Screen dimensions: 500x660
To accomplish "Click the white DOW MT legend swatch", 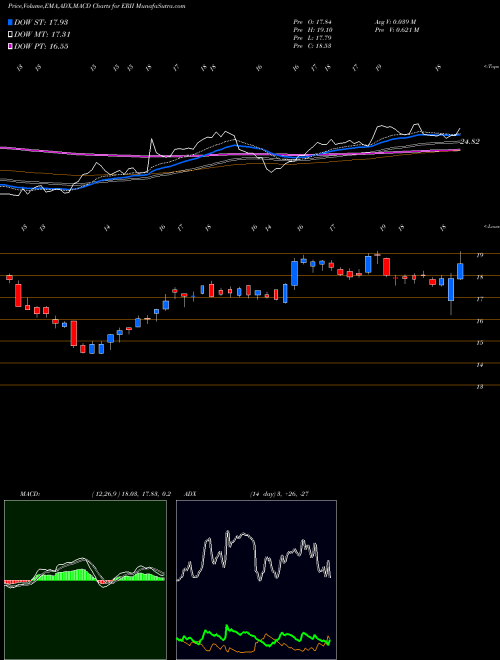I will [x=10, y=35].
